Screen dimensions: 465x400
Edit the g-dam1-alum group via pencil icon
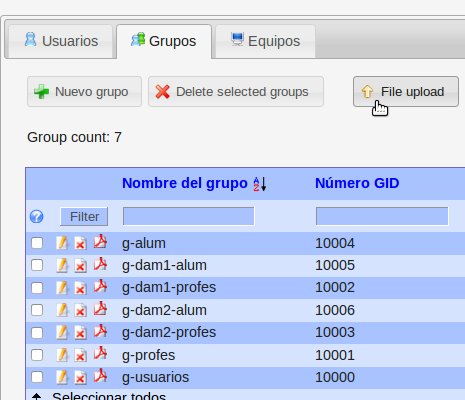tap(62, 265)
